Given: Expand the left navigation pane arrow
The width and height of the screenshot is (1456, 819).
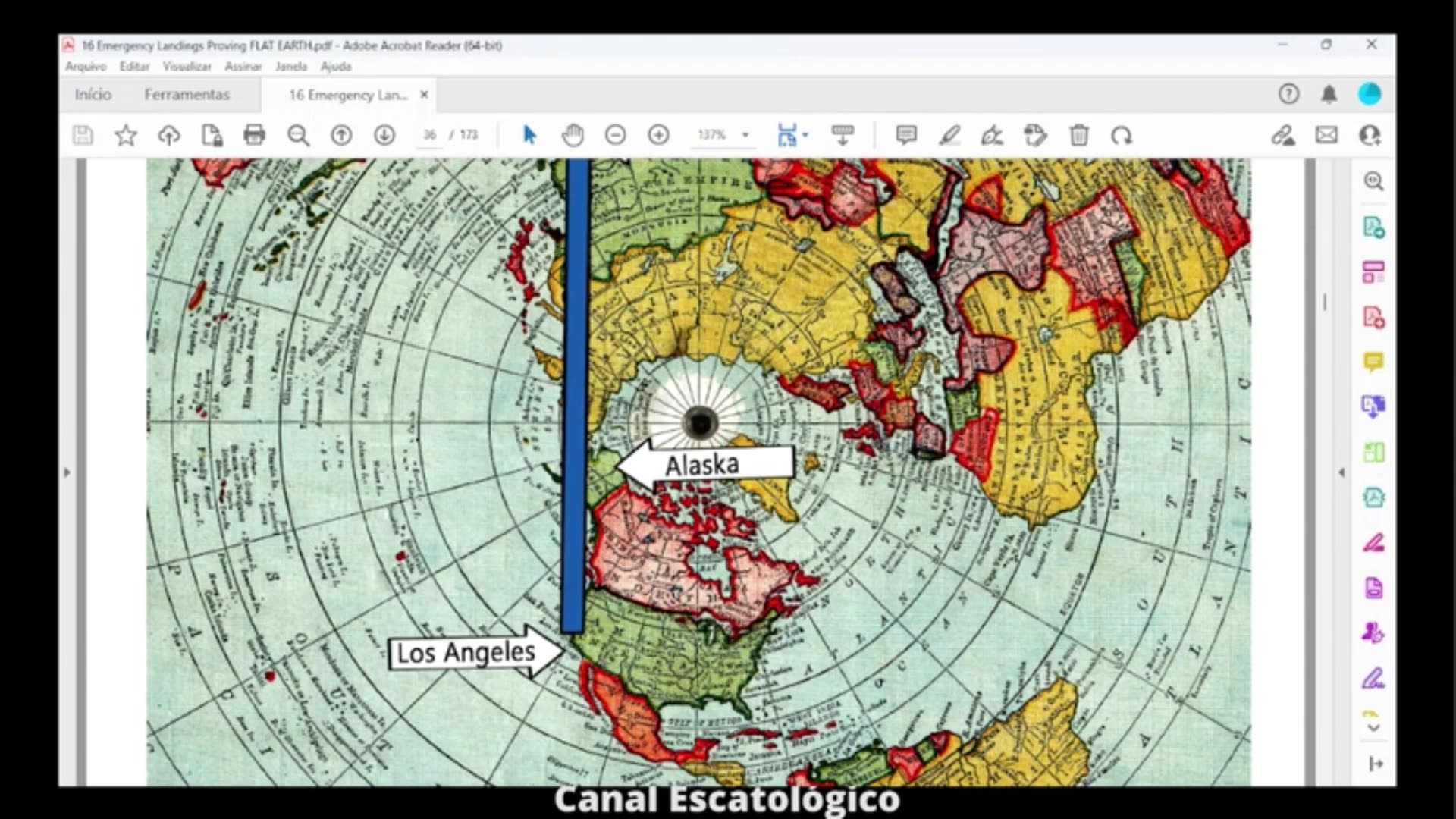Looking at the screenshot, I should coord(67,472).
